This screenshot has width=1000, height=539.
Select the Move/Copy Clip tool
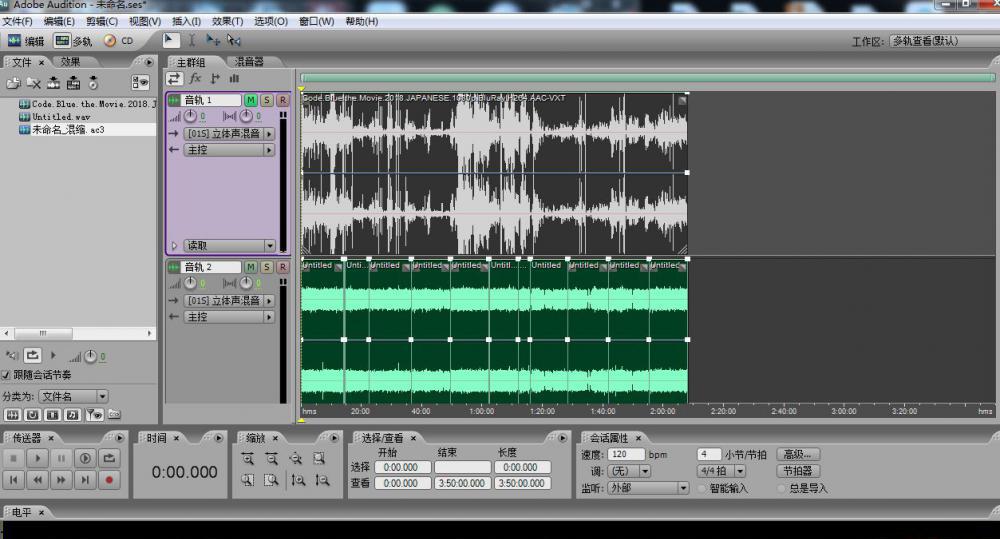(212, 40)
